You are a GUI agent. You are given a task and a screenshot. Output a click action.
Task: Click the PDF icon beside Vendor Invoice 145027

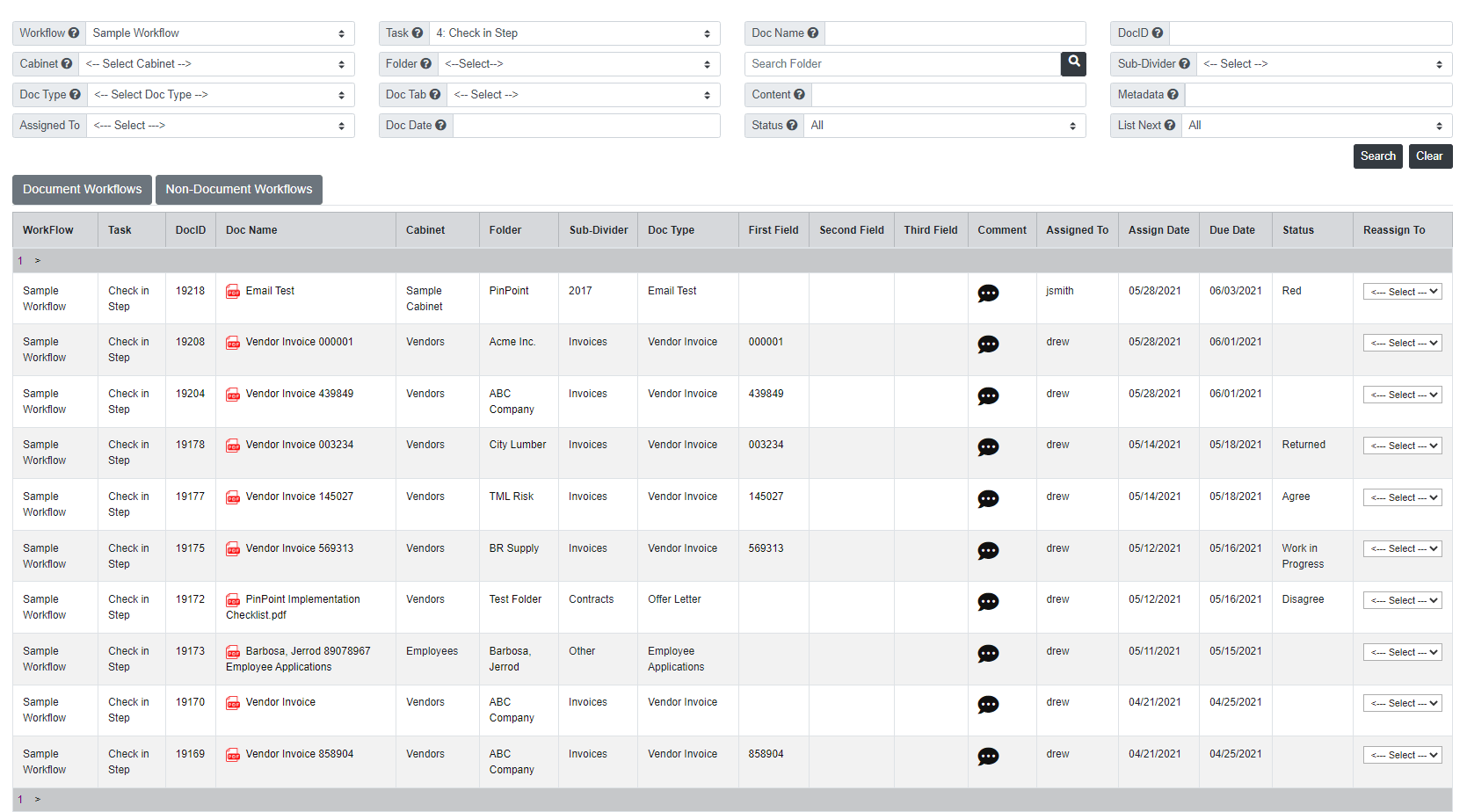233,497
